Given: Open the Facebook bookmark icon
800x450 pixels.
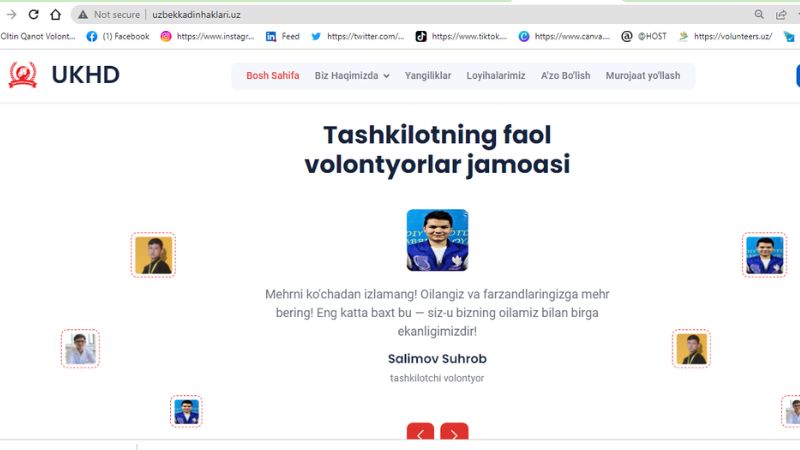Looking at the screenshot, I should pos(92,36).
